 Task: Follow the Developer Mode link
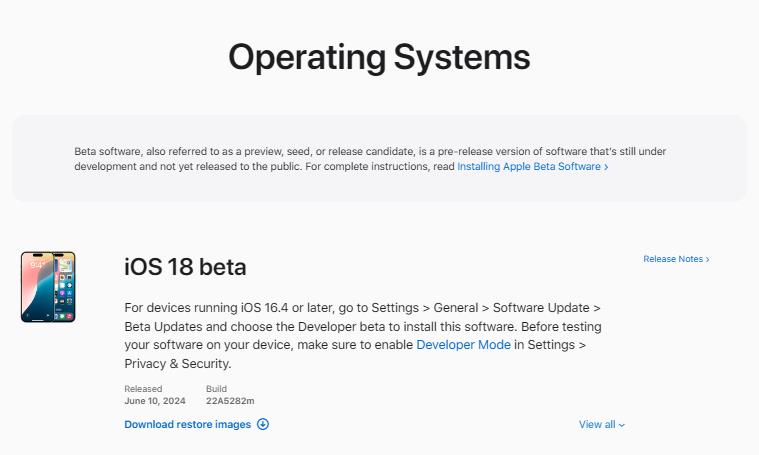point(463,345)
